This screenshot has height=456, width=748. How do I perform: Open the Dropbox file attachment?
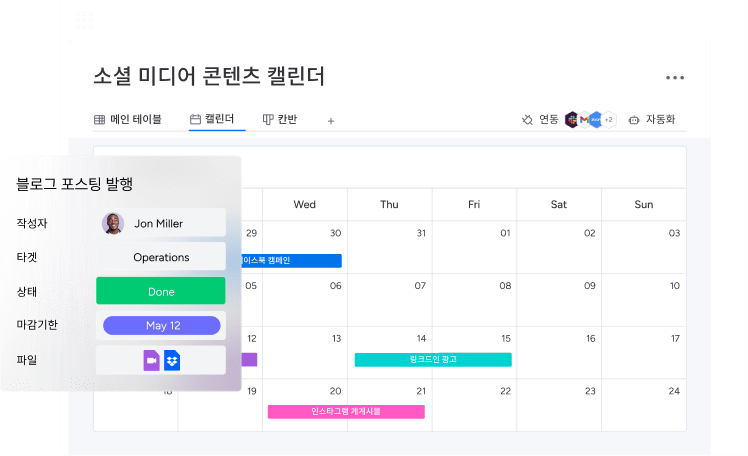tap(171, 360)
